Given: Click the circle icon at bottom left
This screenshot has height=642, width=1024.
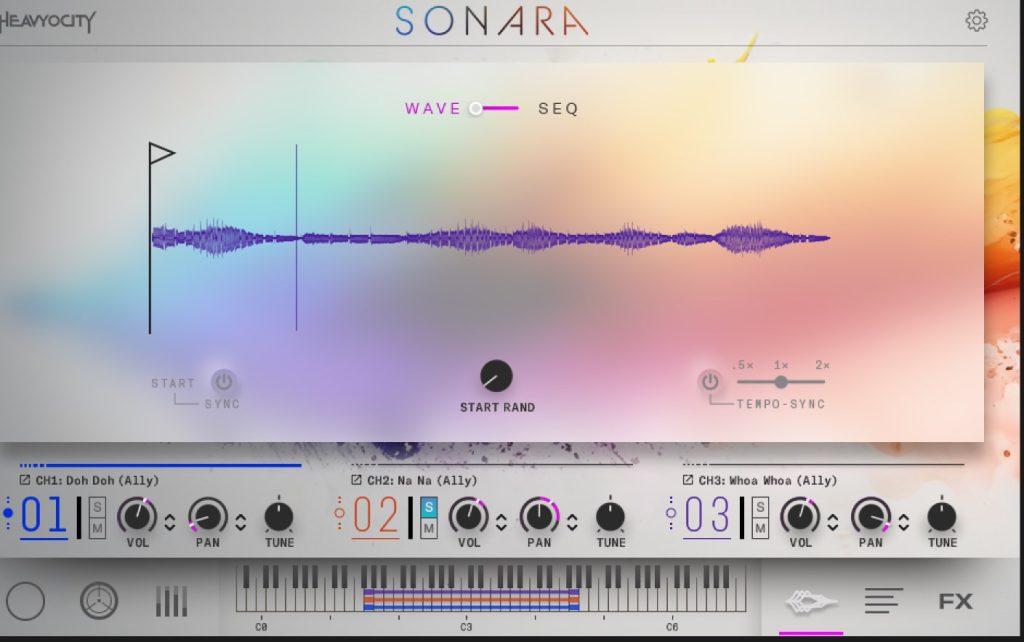Looking at the screenshot, I should 25,601.
